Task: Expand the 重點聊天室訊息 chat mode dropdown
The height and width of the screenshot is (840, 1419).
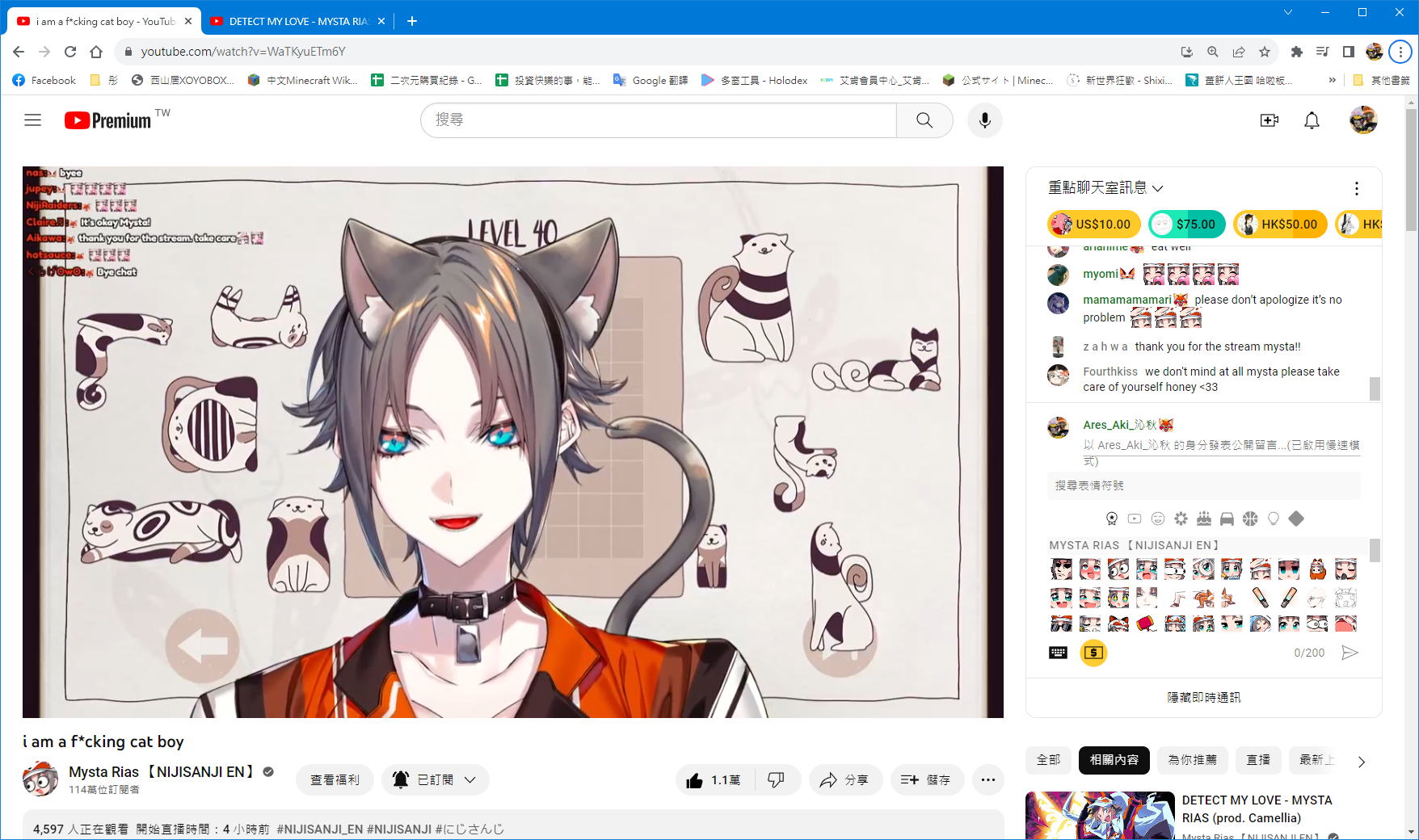Action: pos(1105,188)
